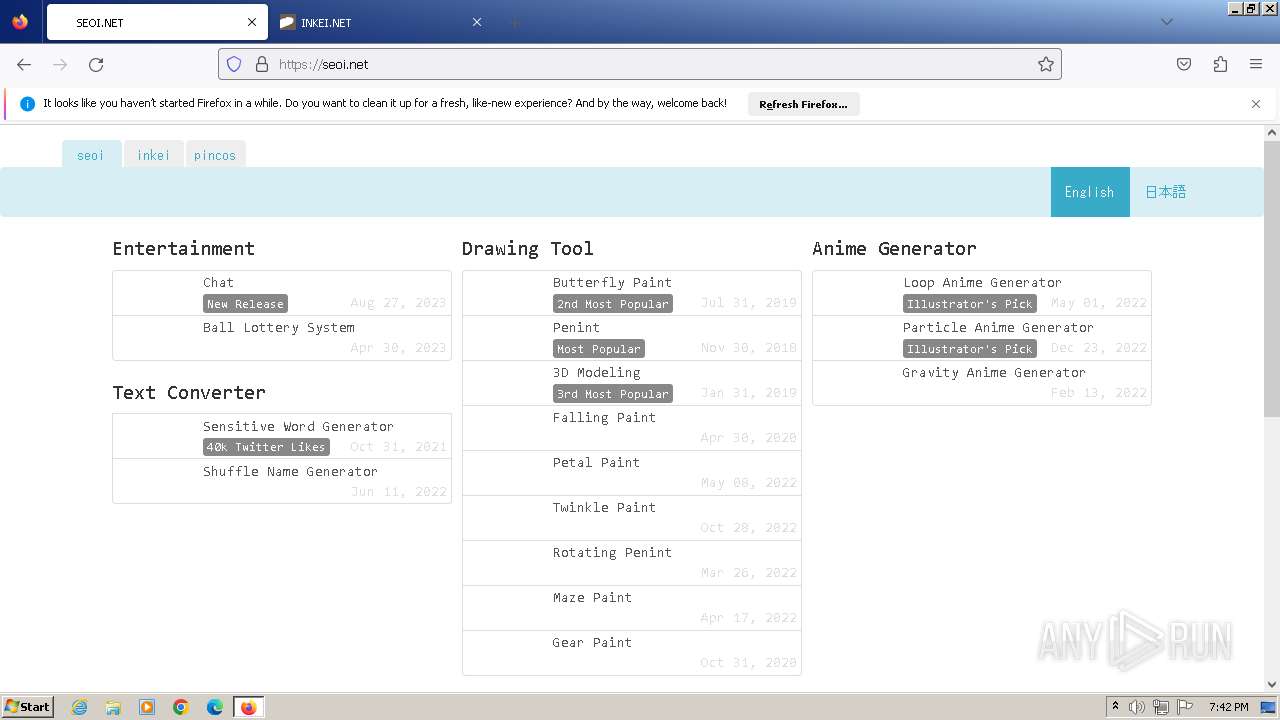1280x720 pixels.
Task: Open Twinkle Paint
Action: 632,518
